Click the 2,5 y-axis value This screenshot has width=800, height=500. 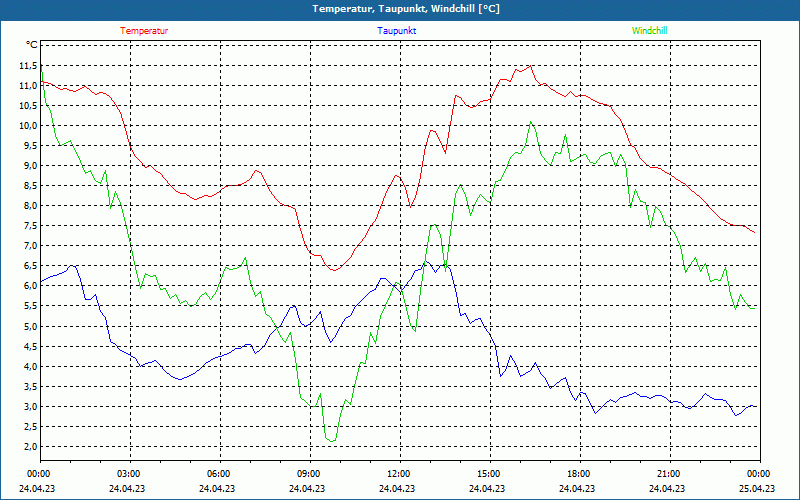coord(31,427)
